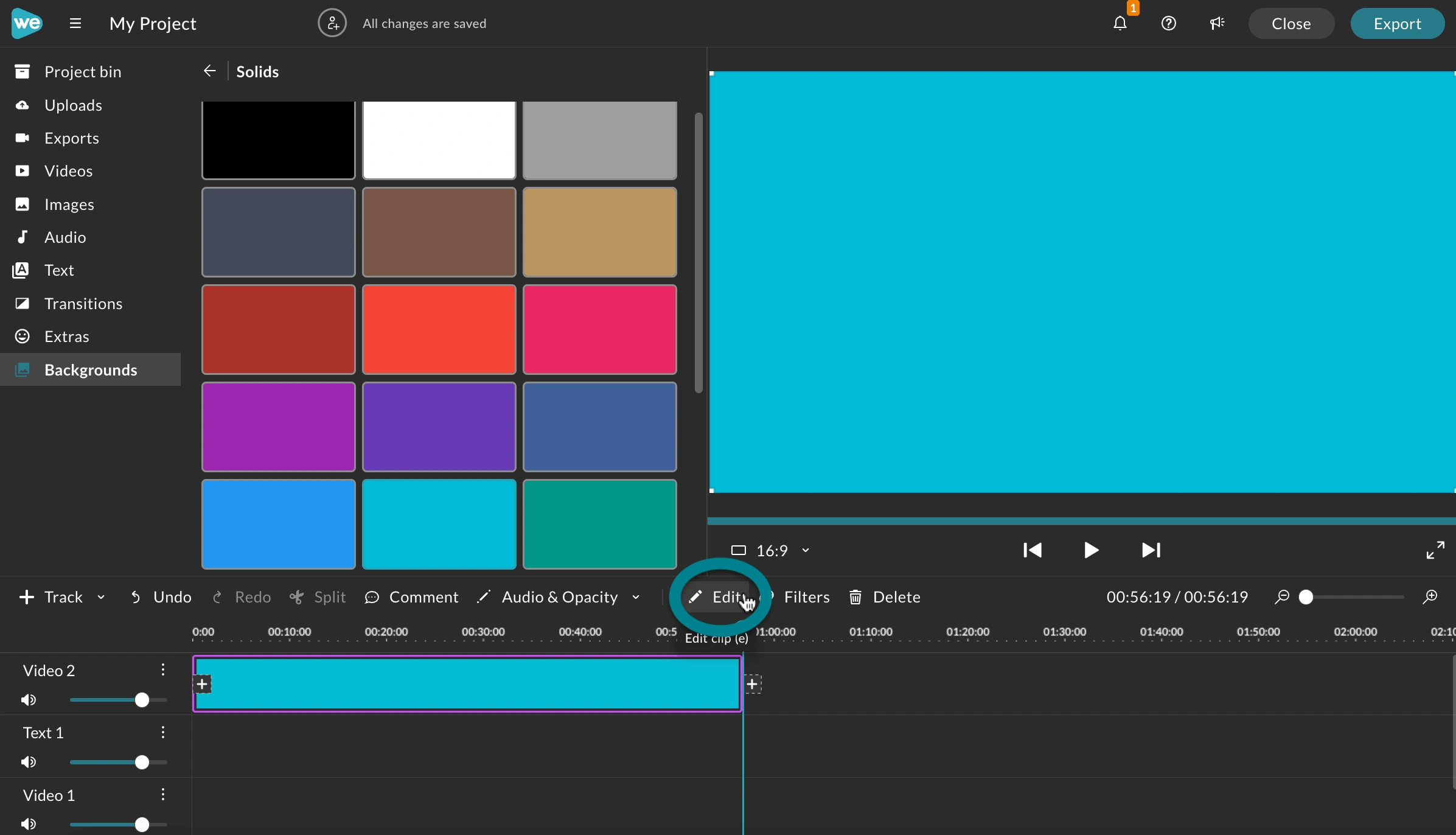
Task: Select the magenta purple solid swatch
Action: click(279, 427)
